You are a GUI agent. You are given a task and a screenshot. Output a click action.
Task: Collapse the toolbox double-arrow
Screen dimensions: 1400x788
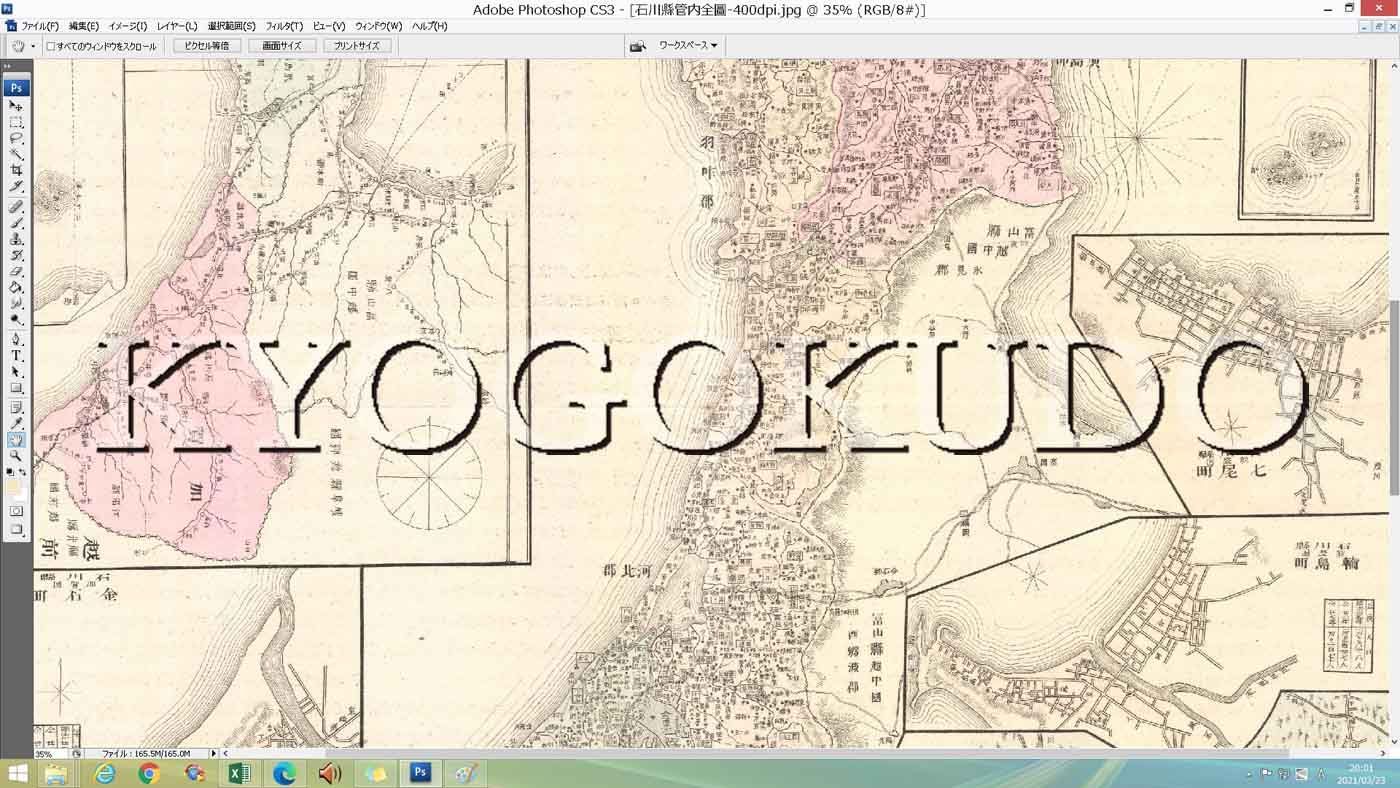(8, 66)
